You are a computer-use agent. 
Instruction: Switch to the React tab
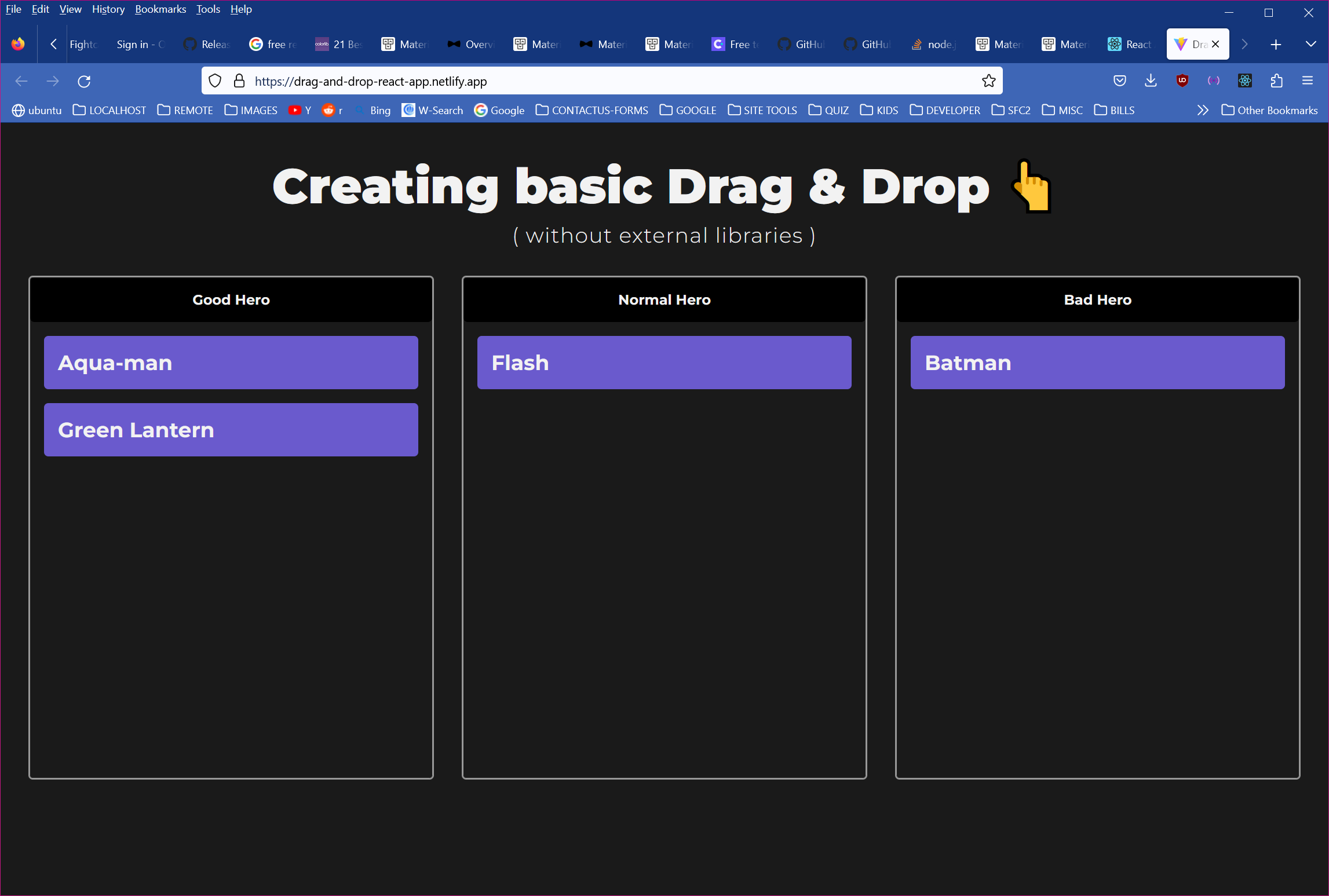1131,45
